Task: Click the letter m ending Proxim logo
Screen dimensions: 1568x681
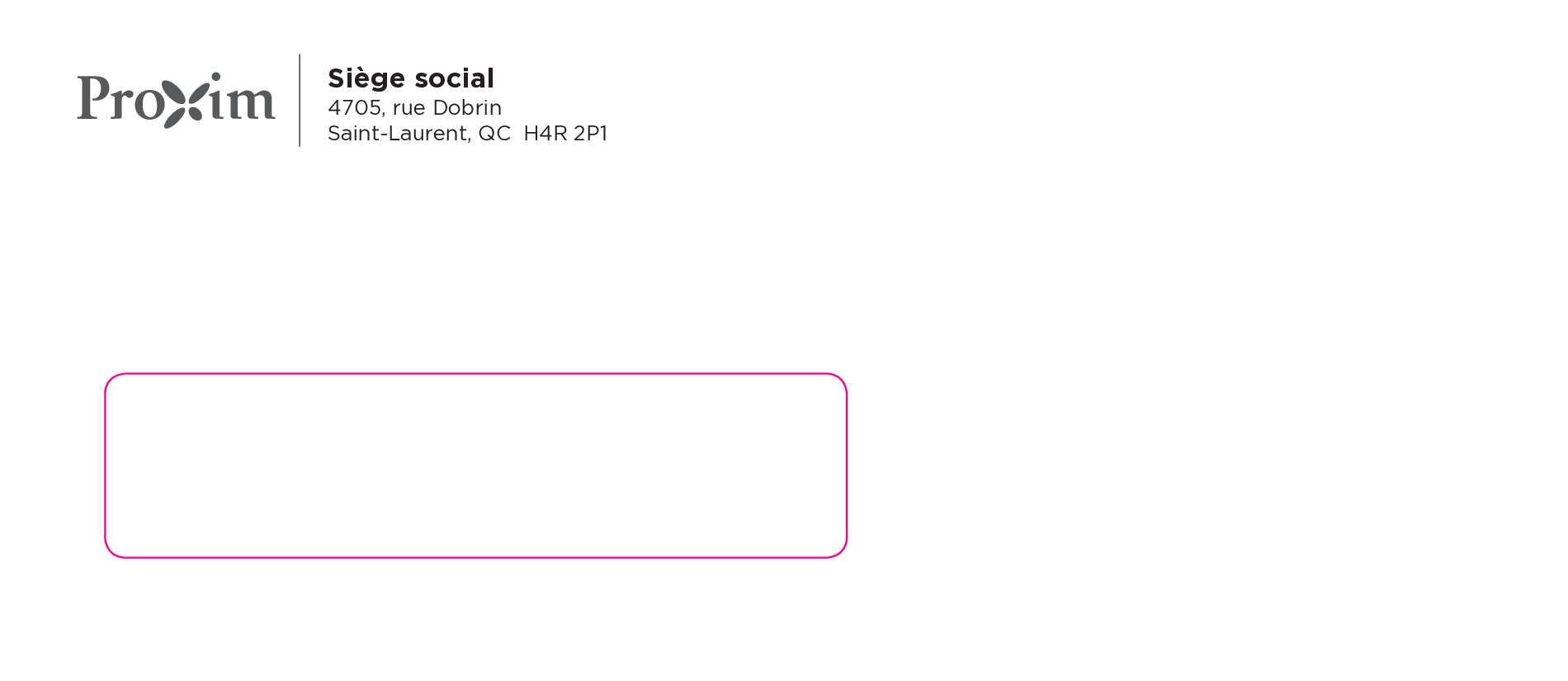Action: point(248,102)
